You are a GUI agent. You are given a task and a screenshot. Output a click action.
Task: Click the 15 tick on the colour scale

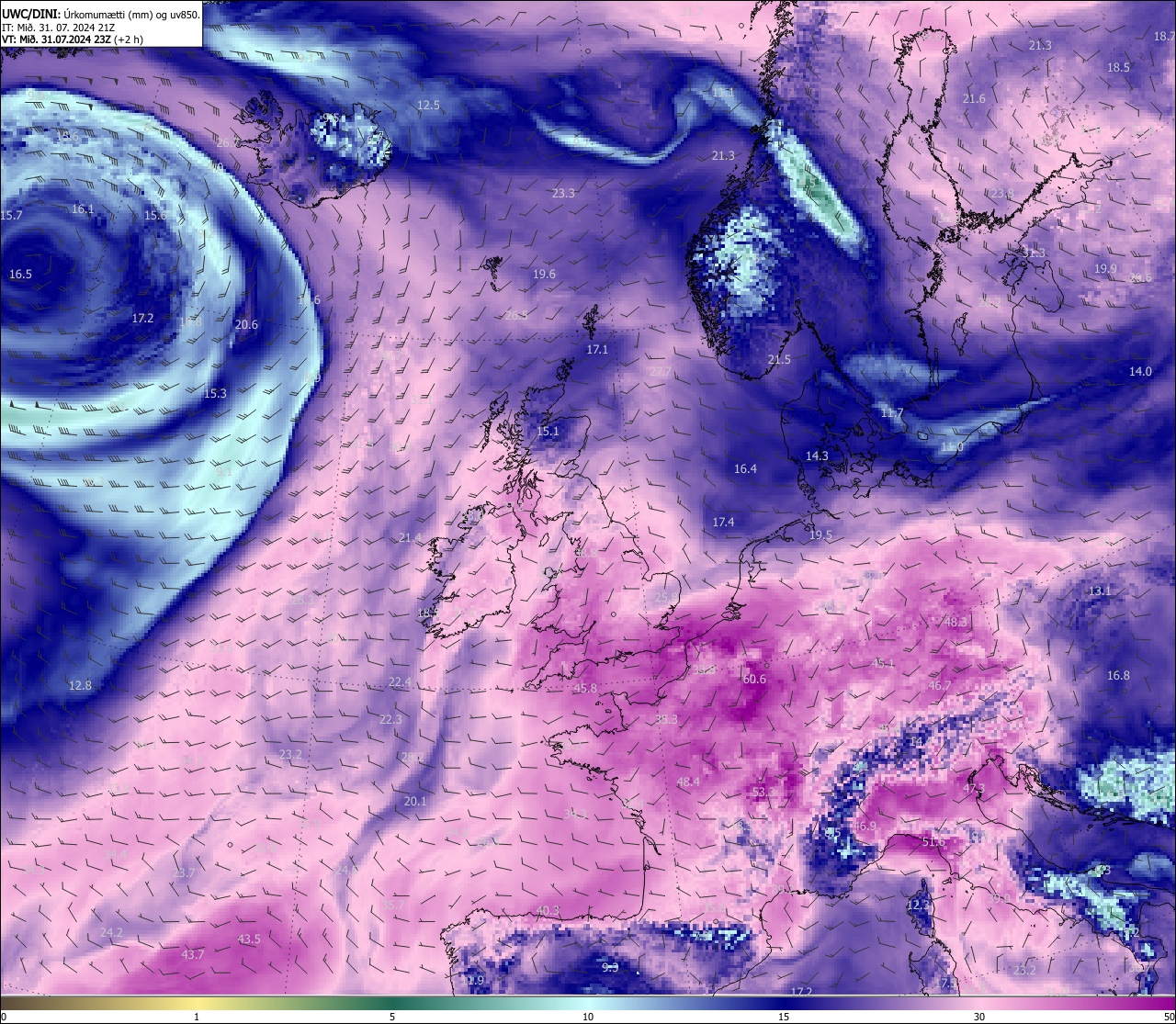tap(784, 1017)
